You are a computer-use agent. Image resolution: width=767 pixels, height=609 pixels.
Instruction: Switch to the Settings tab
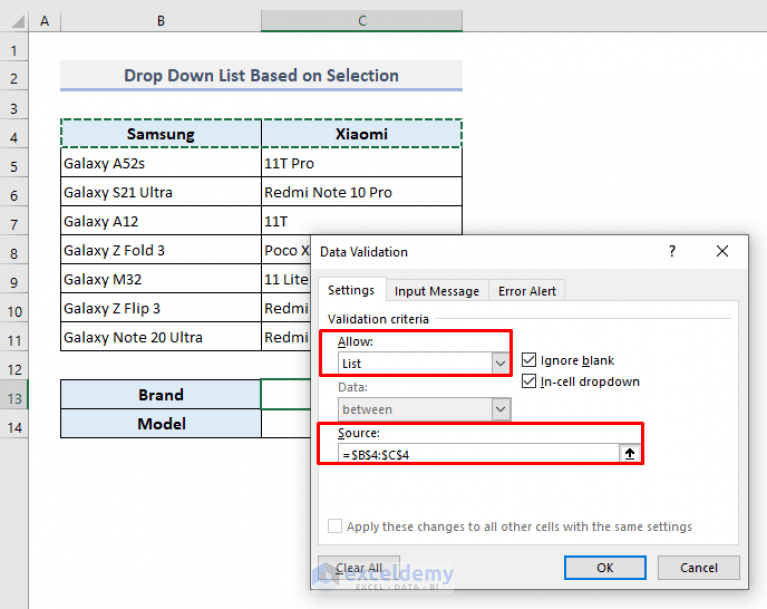point(351,291)
